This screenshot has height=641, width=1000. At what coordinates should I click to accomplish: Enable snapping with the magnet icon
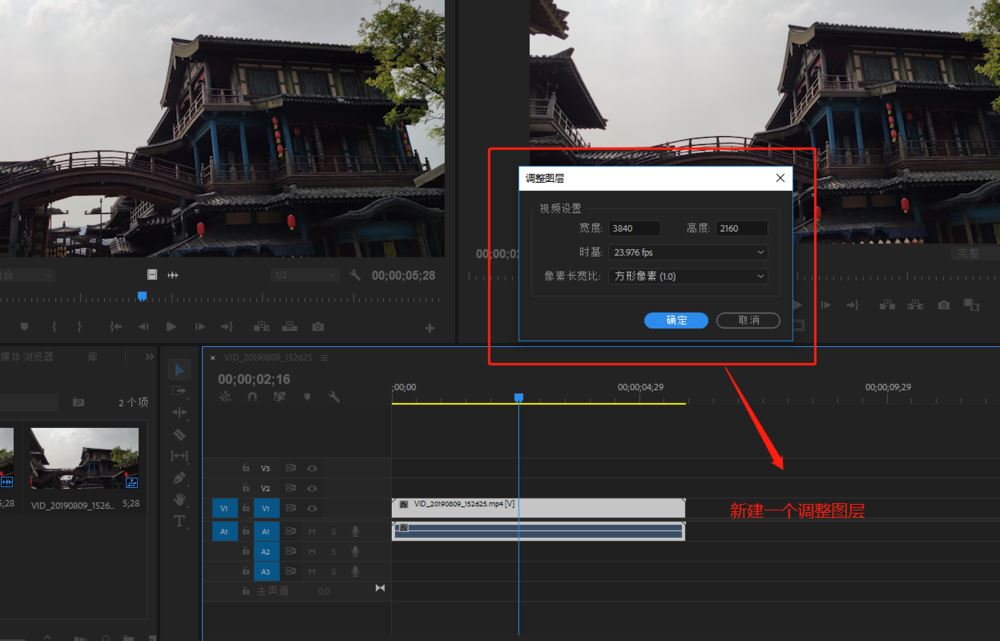pyautogui.click(x=252, y=397)
